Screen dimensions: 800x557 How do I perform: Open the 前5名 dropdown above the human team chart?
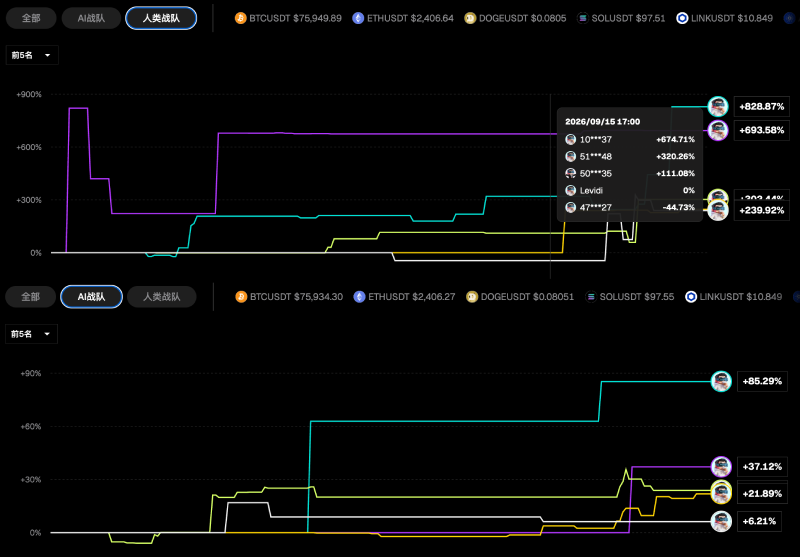32,55
